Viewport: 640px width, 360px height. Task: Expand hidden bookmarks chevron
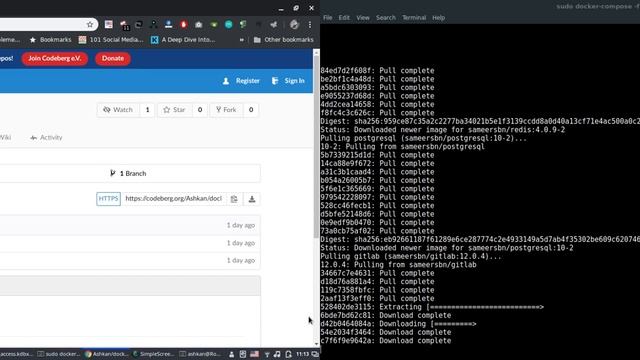click(x=242, y=40)
